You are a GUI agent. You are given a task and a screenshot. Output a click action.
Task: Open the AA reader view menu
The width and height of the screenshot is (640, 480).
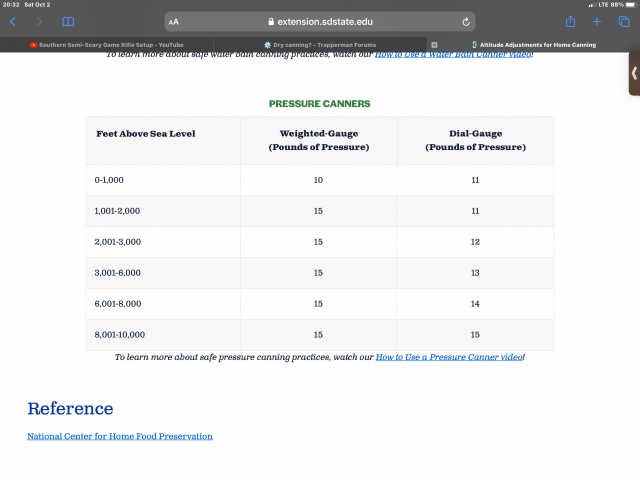pyautogui.click(x=174, y=21)
